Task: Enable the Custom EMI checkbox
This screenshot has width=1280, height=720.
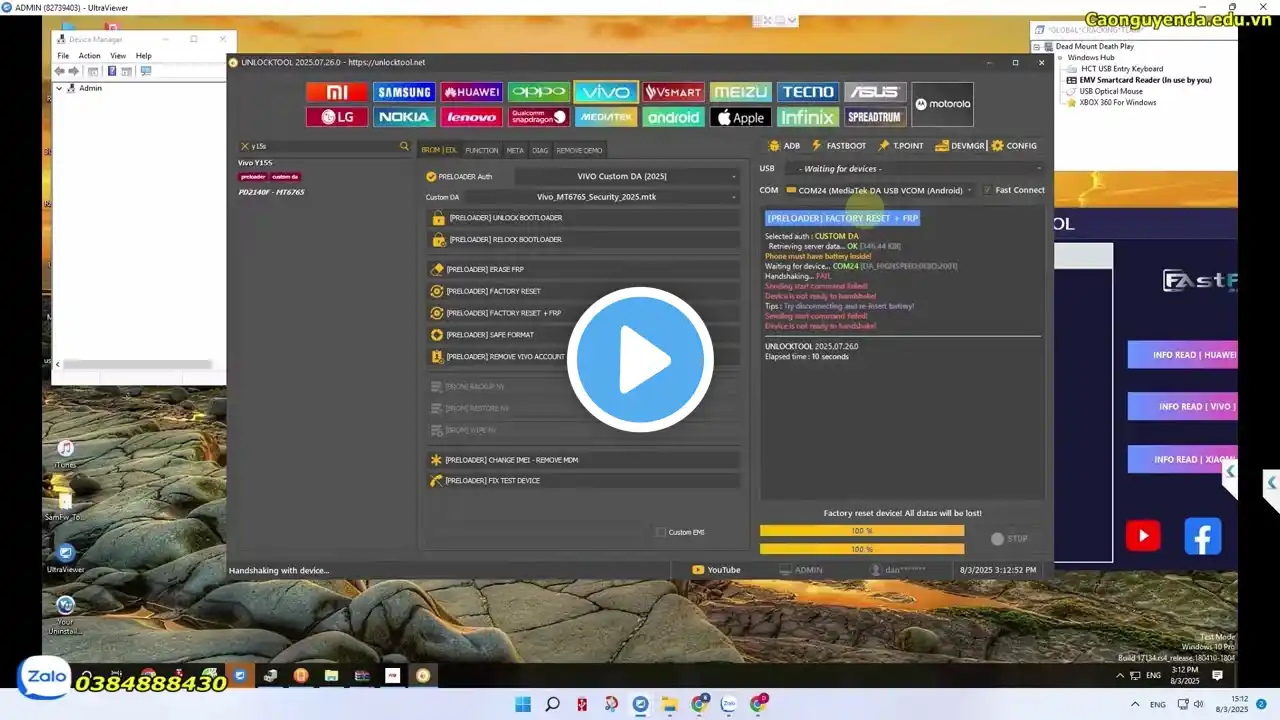Action: tap(660, 532)
